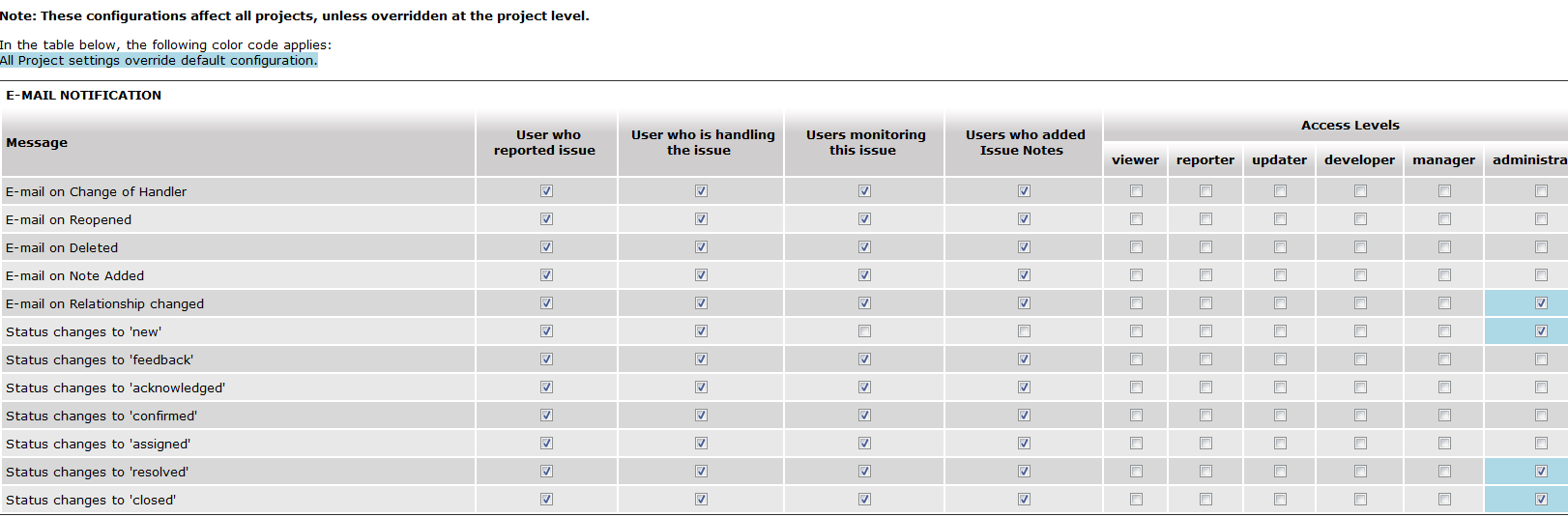Toggle handling-user checkbox for E-mail on Reopened
The width and height of the screenshot is (1568, 517).
click(701, 219)
